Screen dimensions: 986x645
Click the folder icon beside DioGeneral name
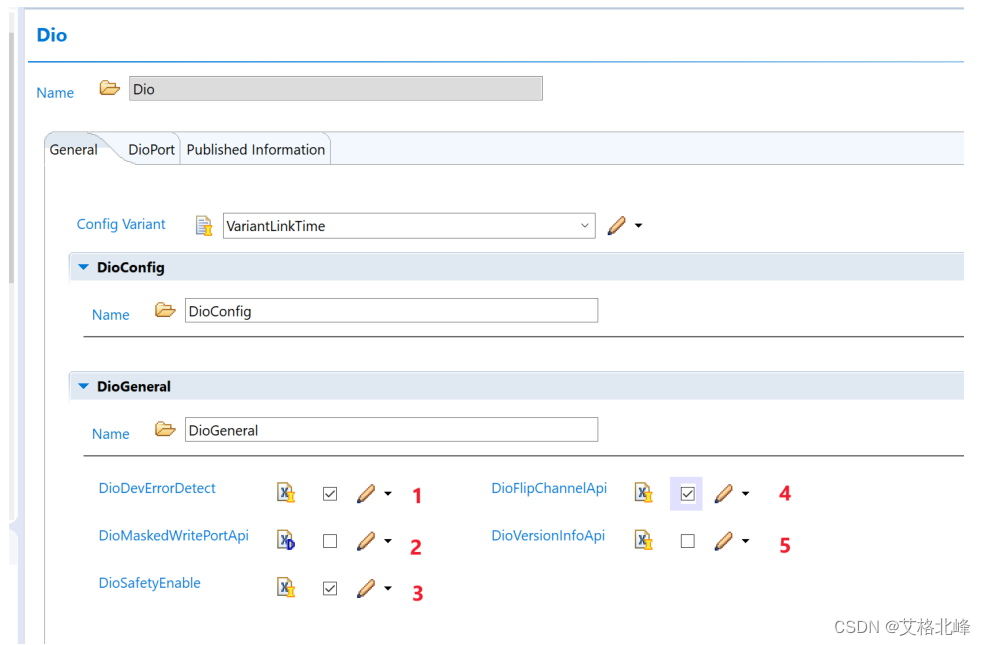click(x=165, y=429)
